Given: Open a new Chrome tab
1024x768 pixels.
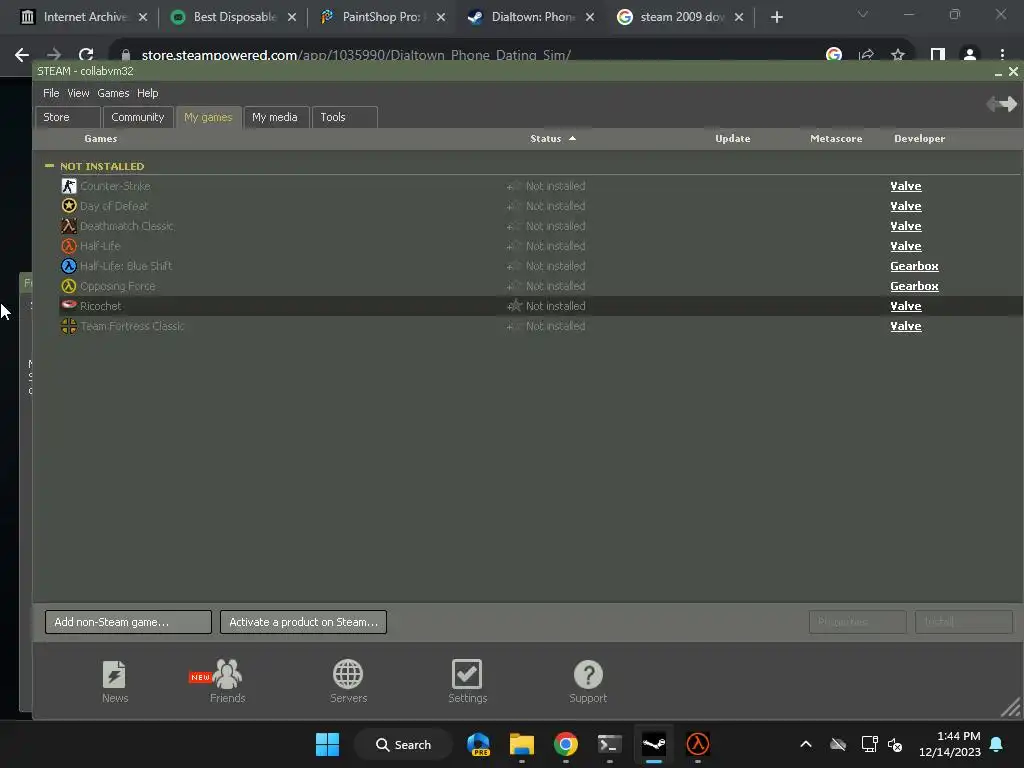Looking at the screenshot, I should click(776, 17).
